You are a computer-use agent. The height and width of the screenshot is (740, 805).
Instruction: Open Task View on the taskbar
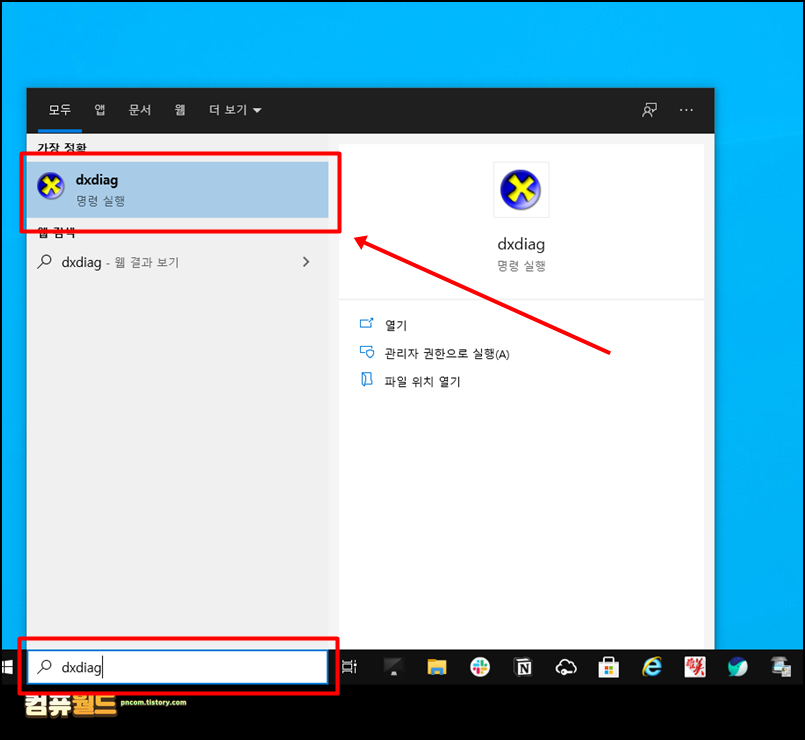click(350, 667)
